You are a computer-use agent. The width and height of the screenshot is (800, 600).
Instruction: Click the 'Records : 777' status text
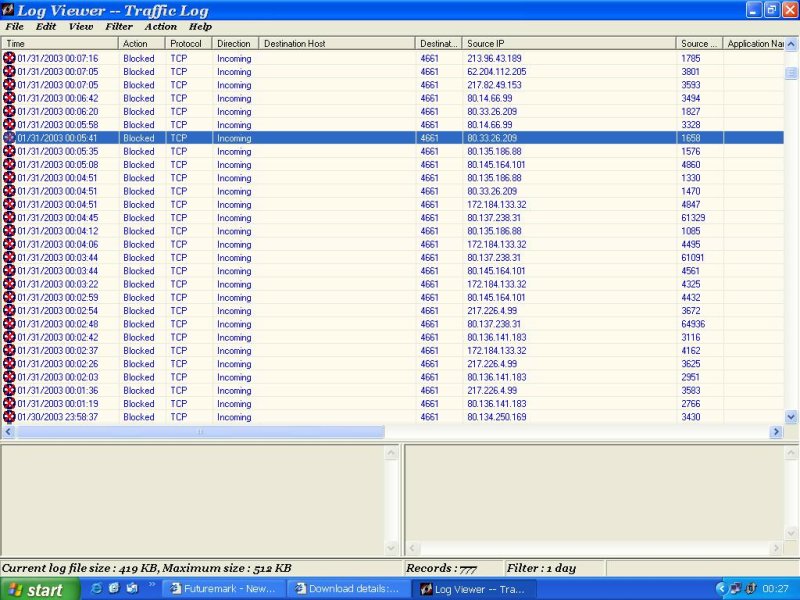click(441, 568)
